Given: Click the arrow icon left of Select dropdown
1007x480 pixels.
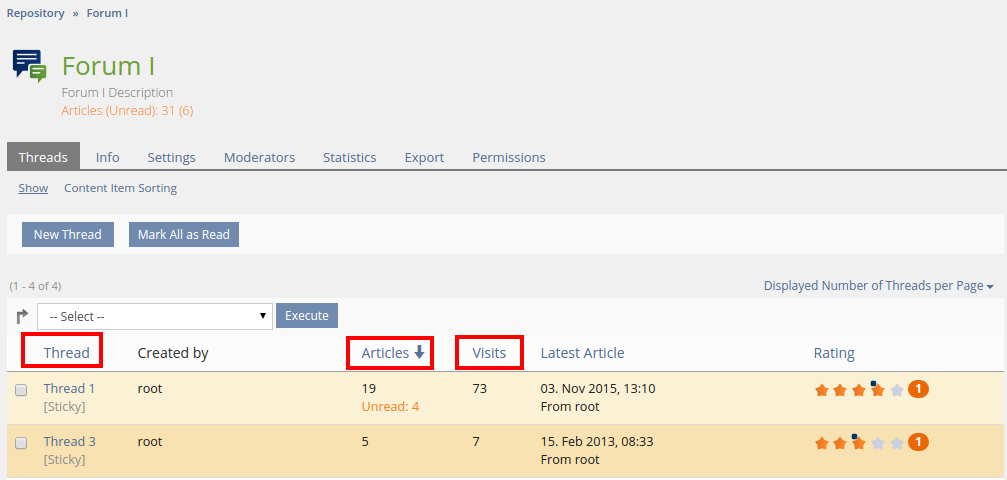Looking at the screenshot, I should 22,316.
